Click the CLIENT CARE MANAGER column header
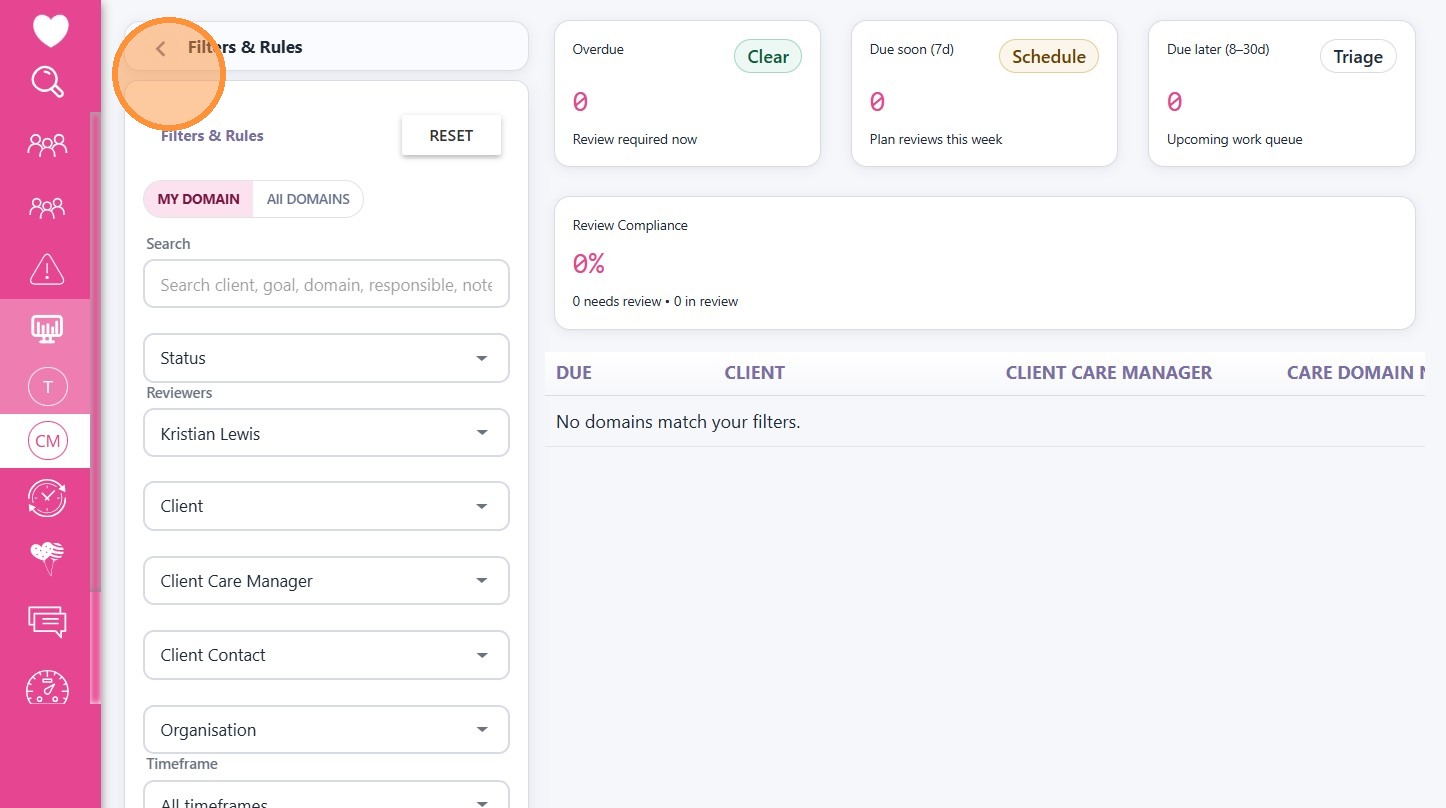This screenshot has width=1446, height=808. click(1108, 373)
